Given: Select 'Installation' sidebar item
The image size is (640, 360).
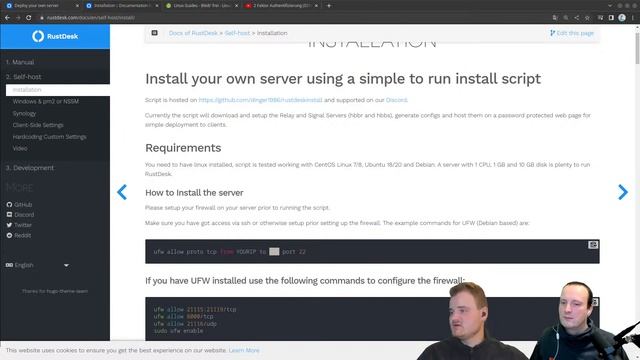Looking at the screenshot, I should (58, 90).
